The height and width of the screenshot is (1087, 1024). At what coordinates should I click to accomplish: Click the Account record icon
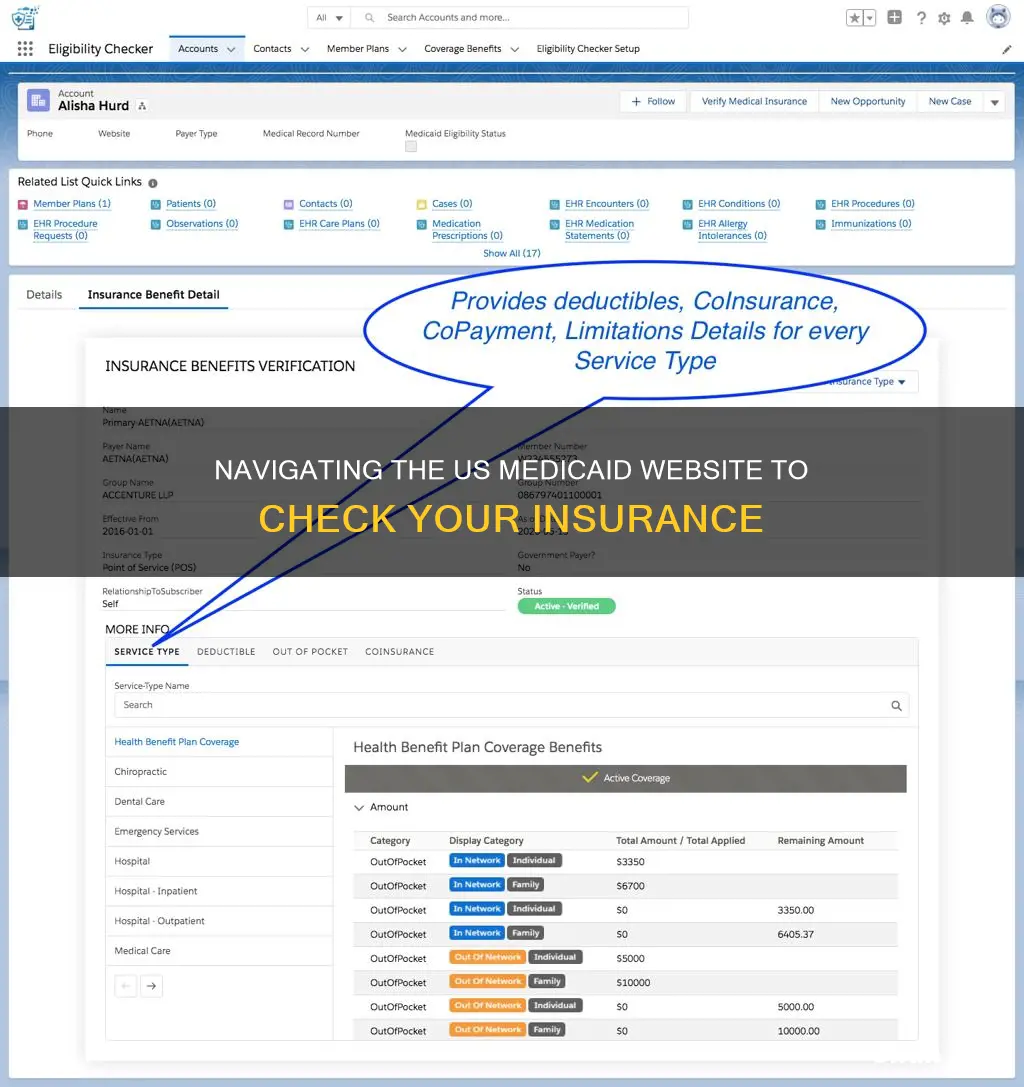(38, 101)
